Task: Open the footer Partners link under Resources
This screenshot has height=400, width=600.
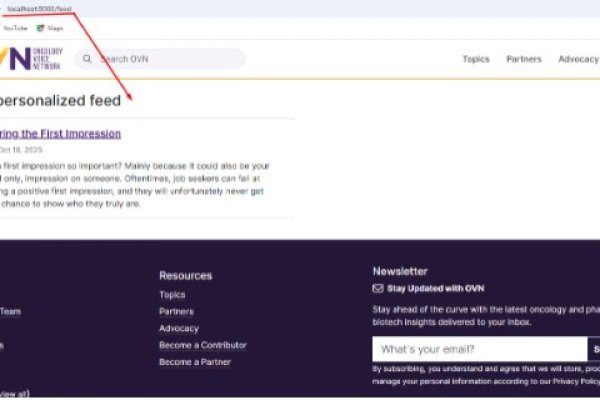Action: pyautogui.click(x=176, y=311)
